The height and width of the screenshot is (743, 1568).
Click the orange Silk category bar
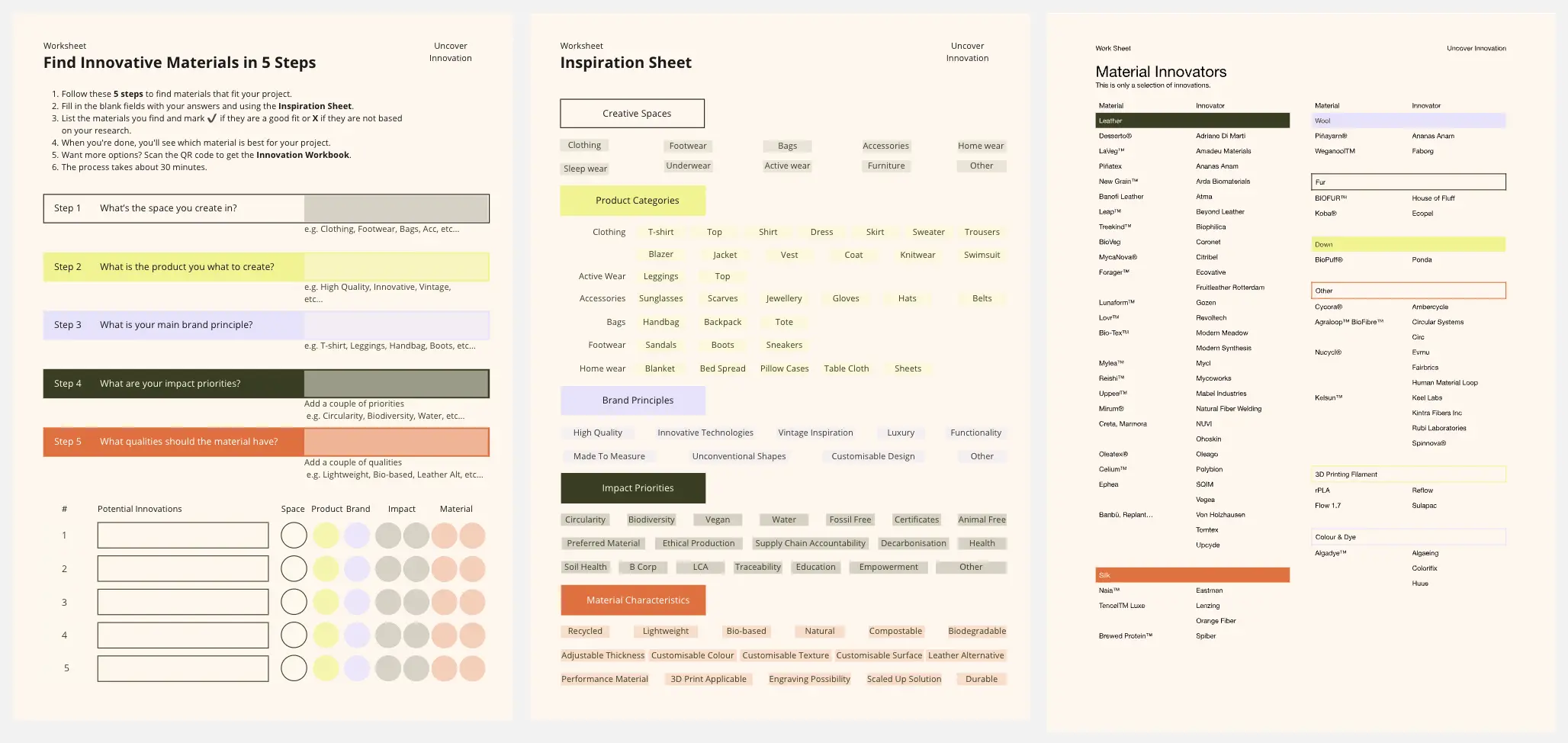point(1192,575)
